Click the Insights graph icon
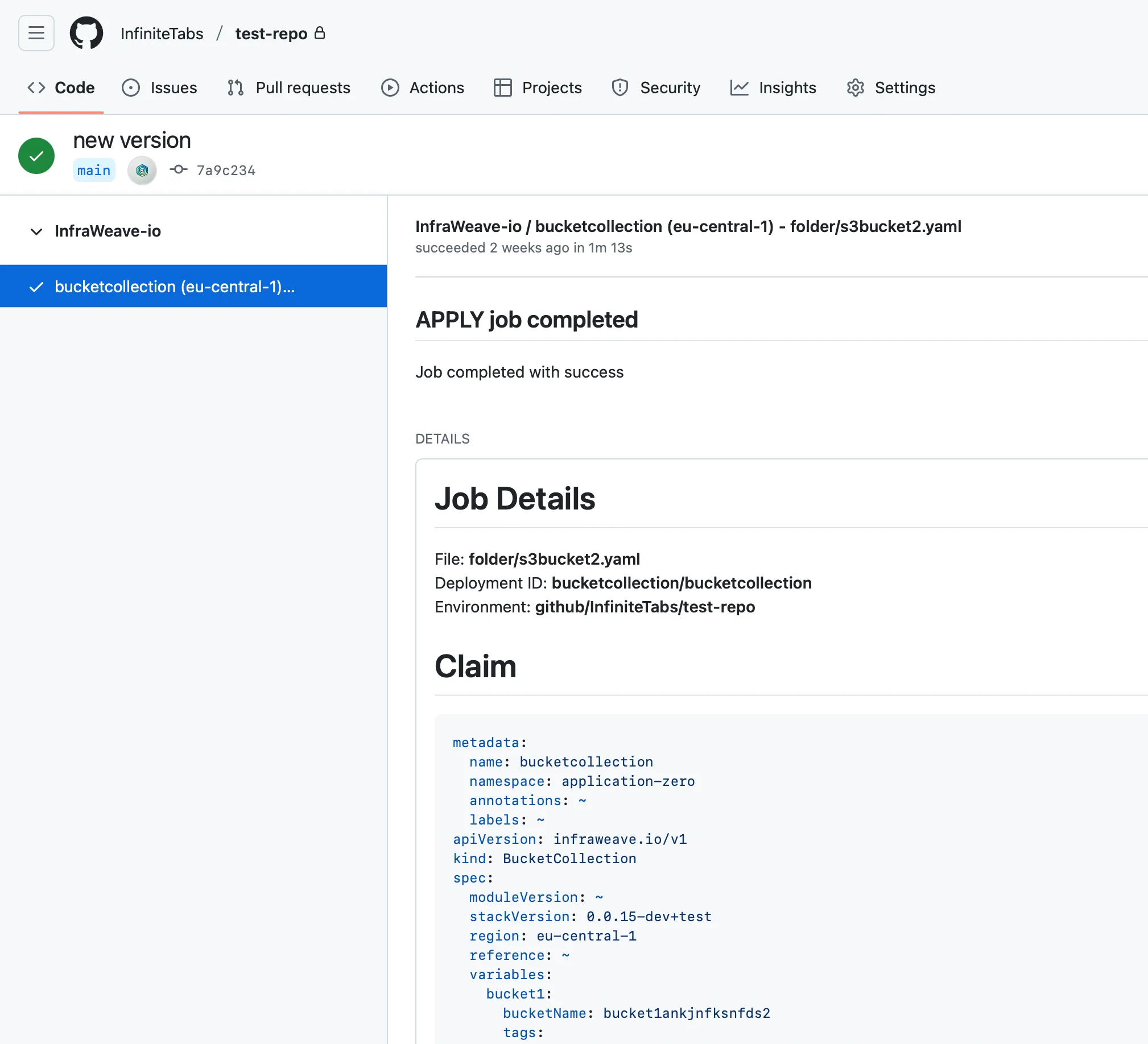This screenshot has height=1044, width=1148. click(738, 88)
